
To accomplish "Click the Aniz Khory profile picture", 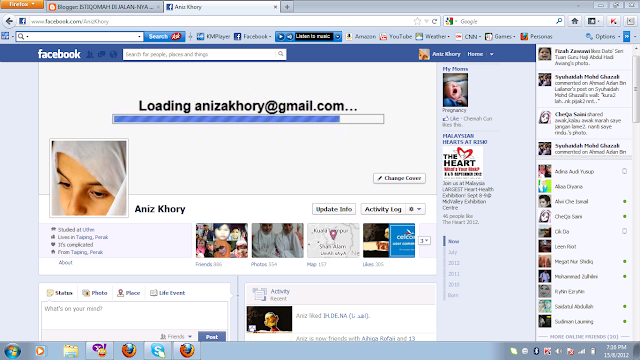I will point(89,178).
